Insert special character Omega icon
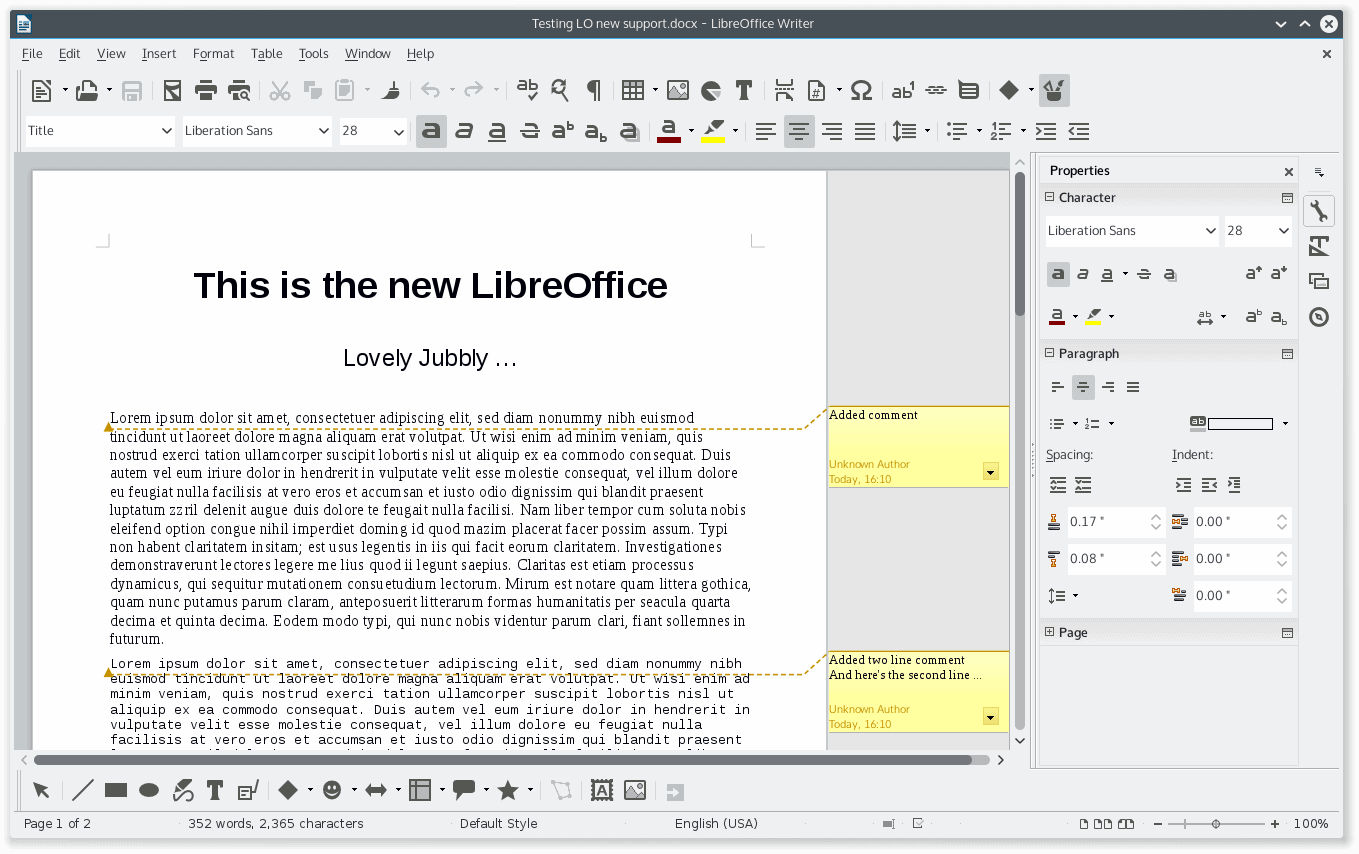Image resolution: width=1359 pixels, height=854 pixels. tap(861, 91)
